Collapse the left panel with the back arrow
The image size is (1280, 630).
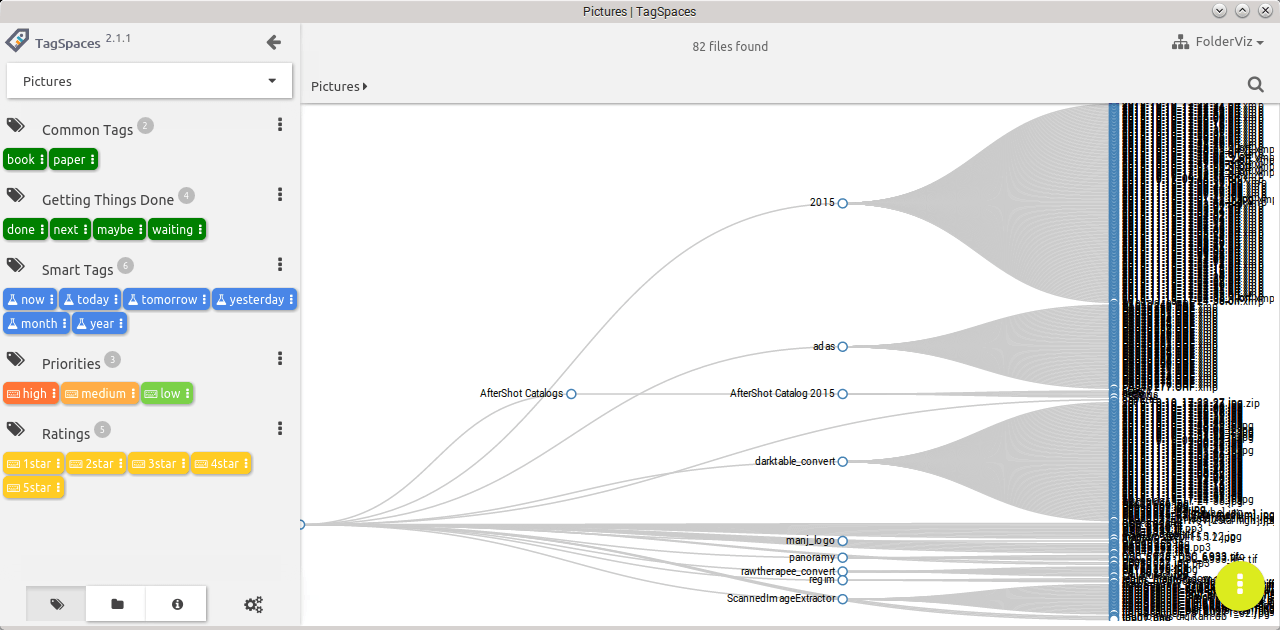274,42
